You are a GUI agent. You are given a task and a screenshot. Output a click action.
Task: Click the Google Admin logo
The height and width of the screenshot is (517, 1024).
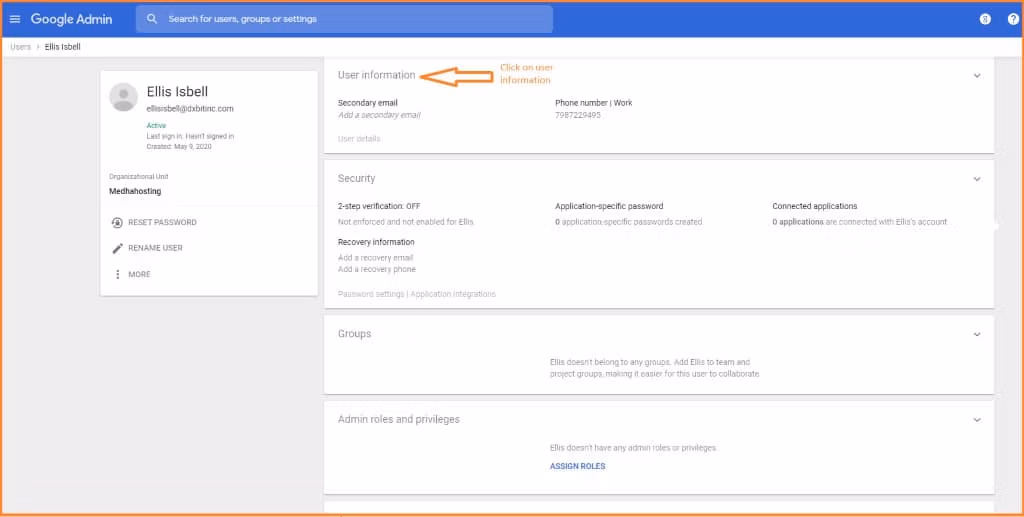click(71, 19)
